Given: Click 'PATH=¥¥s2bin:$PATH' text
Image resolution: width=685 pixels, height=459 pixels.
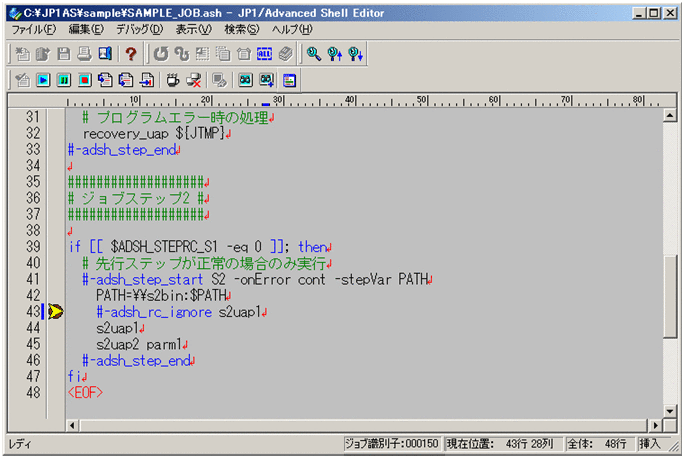Looking at the screenshot, I should pyautogui.click(x=161, y=296).
